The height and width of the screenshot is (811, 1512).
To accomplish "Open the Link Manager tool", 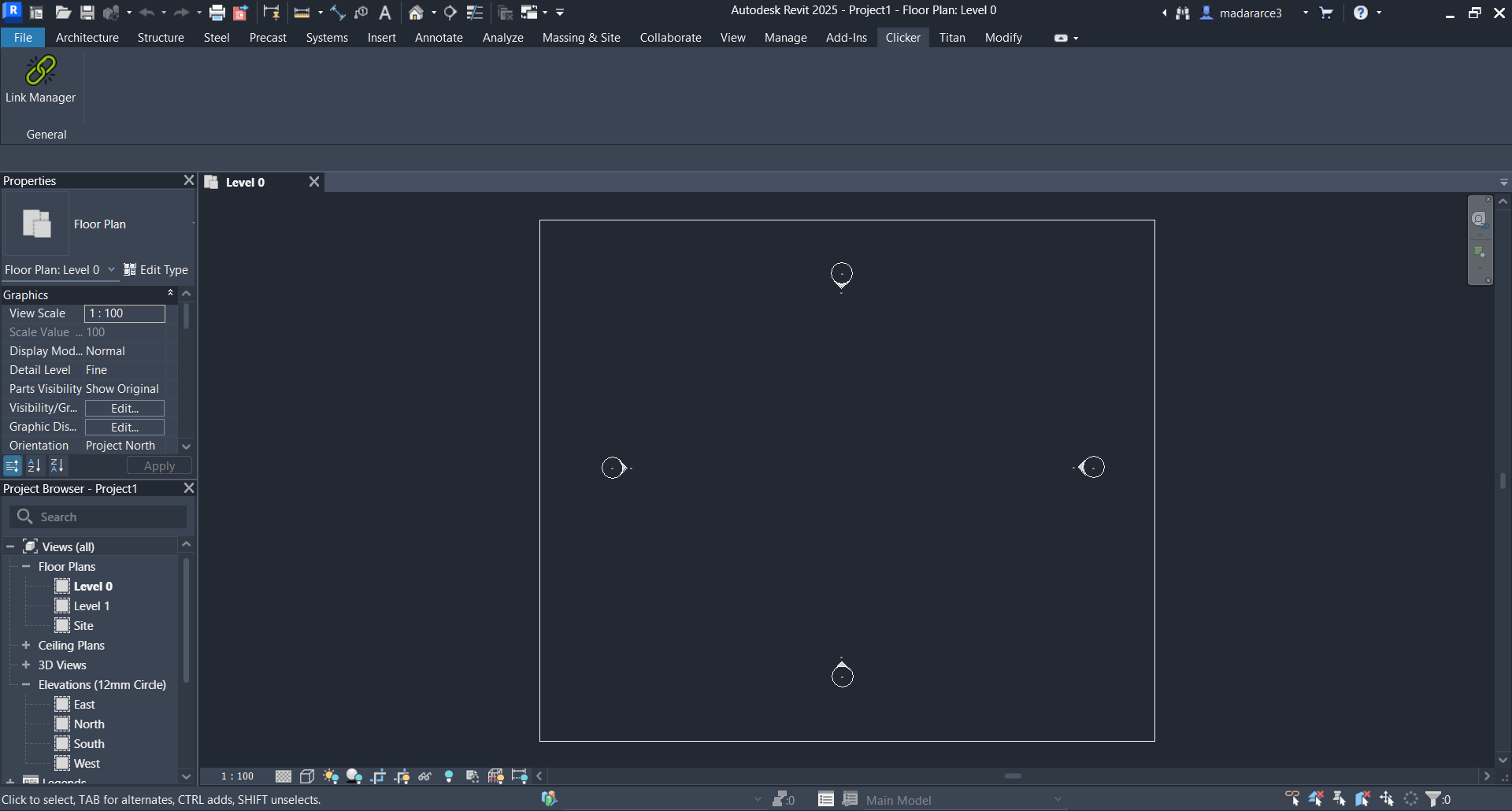I will [x=40, y=79].
